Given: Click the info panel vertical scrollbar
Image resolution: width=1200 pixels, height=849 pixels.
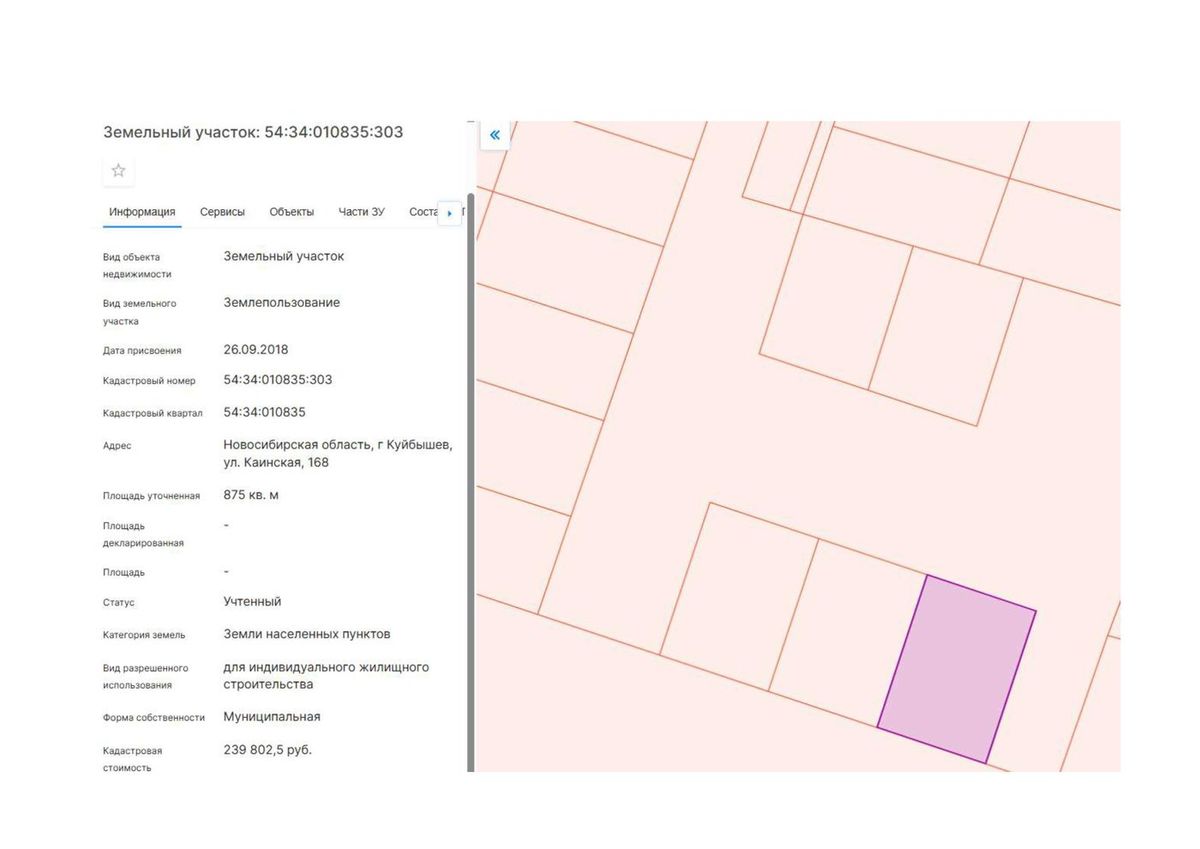Looking at the screenshot, I should [470, 482].
